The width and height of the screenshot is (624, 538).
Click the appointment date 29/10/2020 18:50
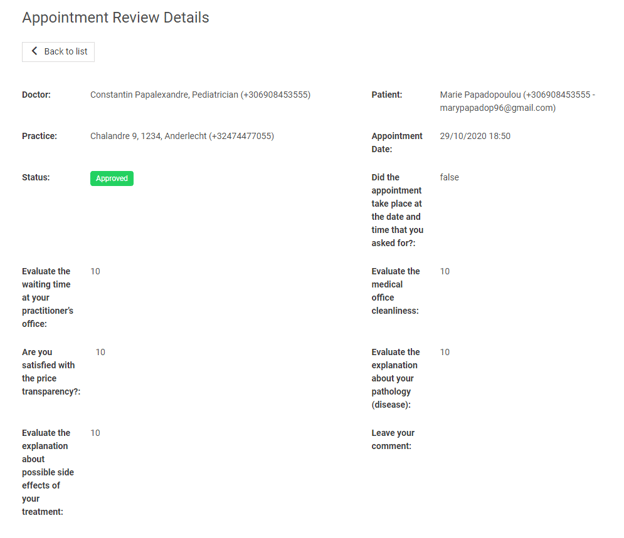[474, 136]
